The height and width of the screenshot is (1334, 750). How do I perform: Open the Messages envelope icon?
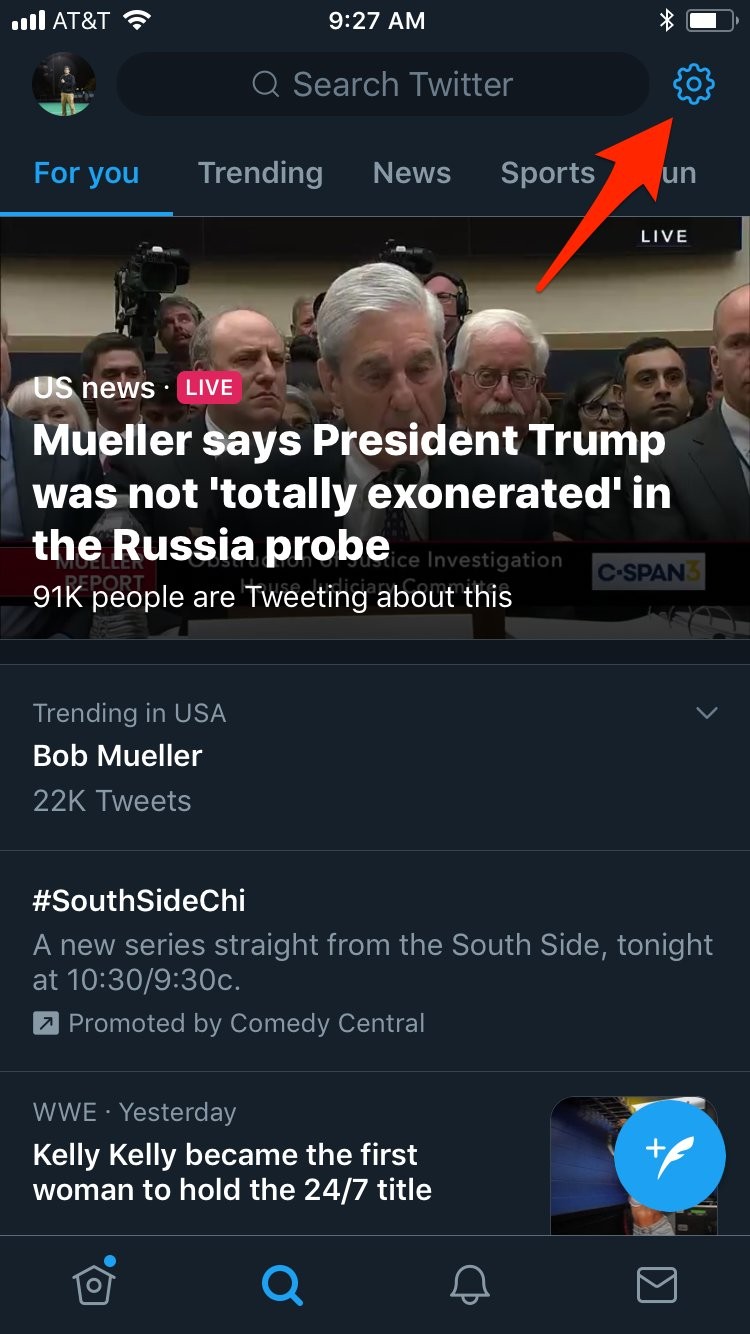656,1285
